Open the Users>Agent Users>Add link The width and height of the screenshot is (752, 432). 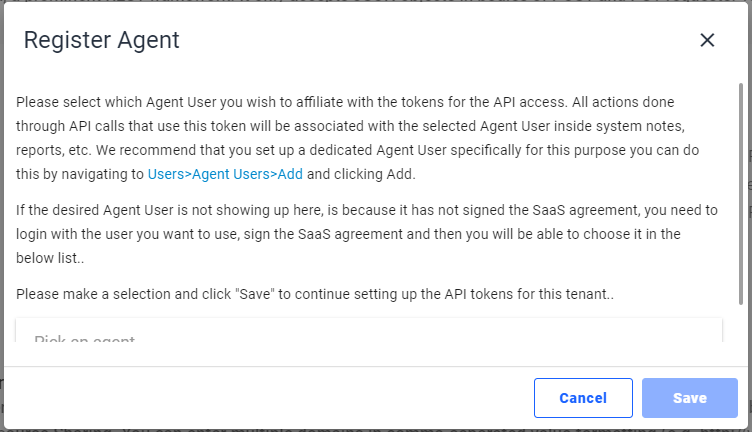225,174
